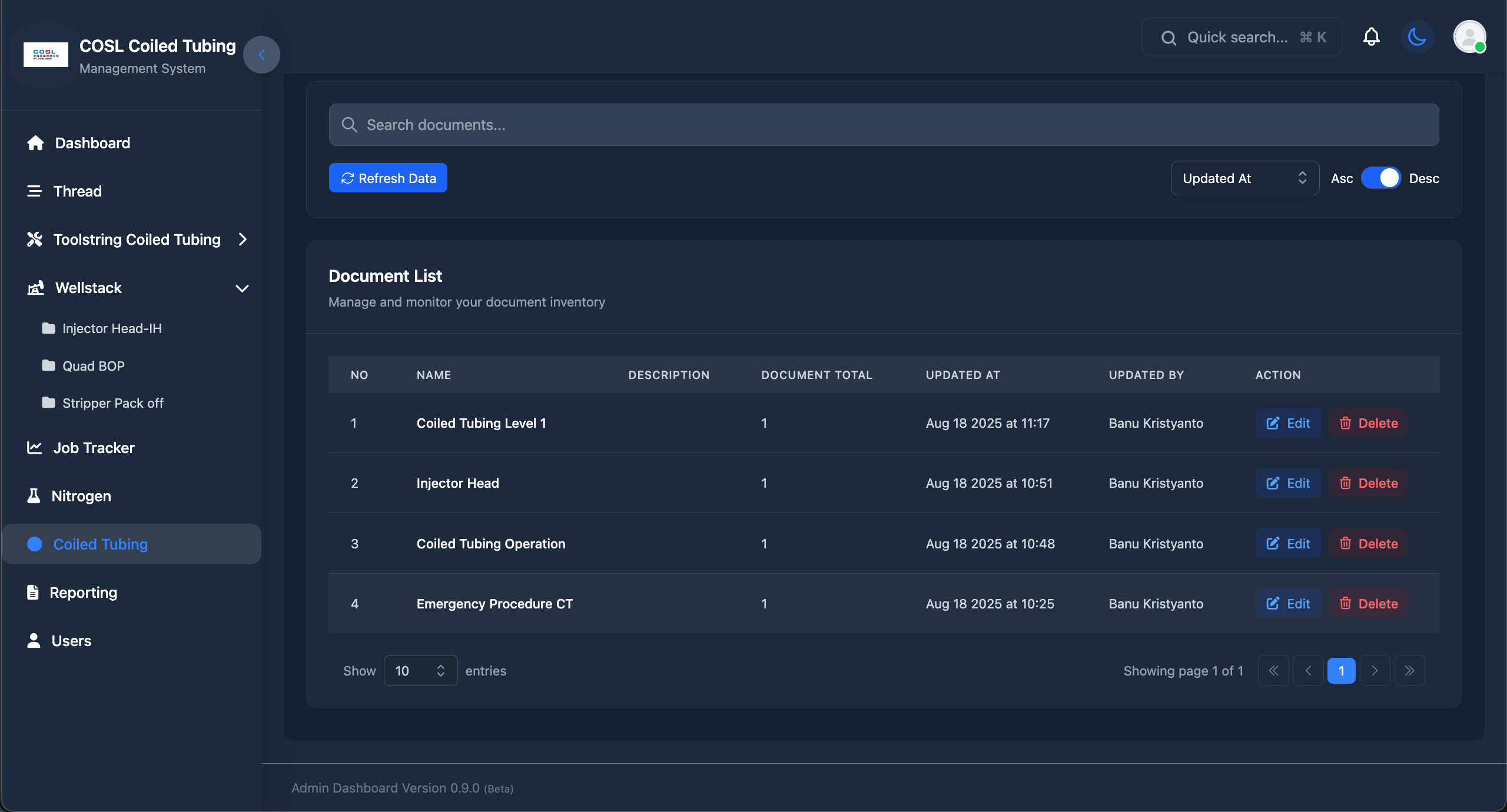
Task: Click next page arrow in pagination
Action: point(1375,671)
